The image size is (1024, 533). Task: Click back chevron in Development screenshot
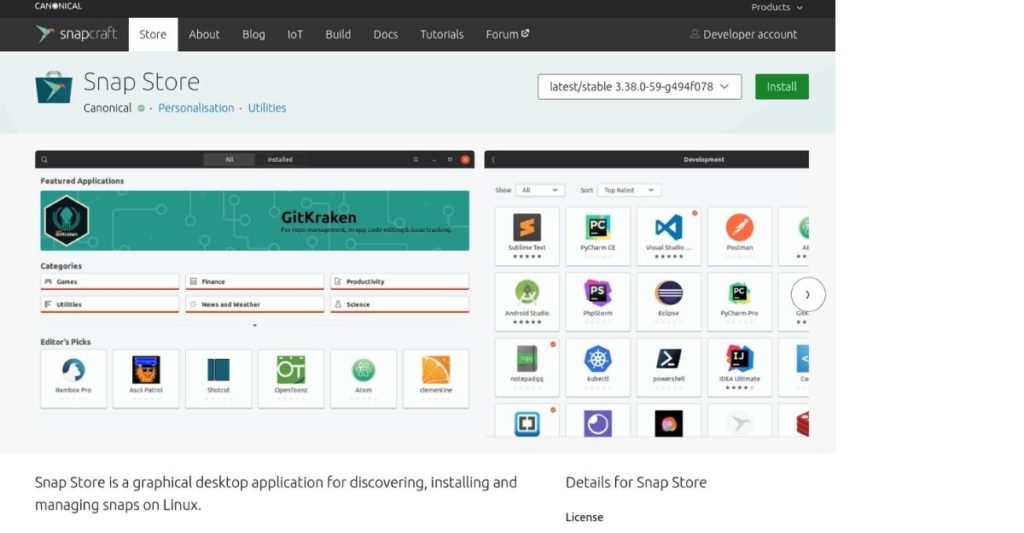pos(493,159)
